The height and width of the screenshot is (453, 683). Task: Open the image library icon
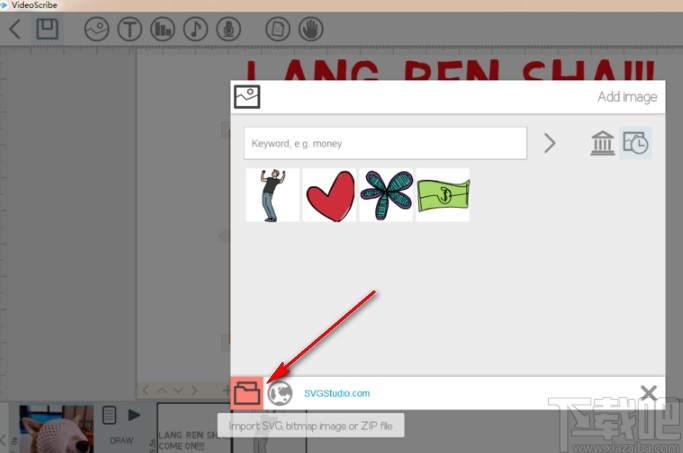coord(602,143)
